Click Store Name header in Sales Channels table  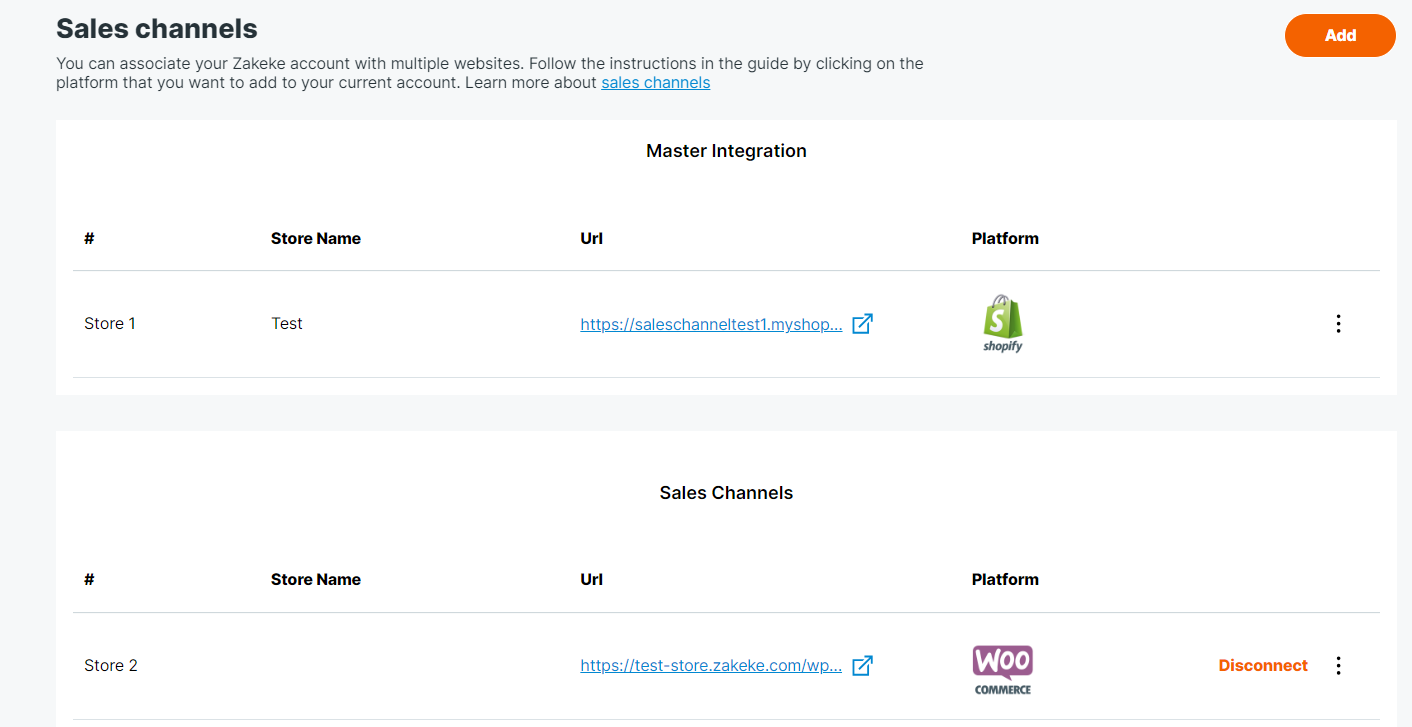[316, 580]
